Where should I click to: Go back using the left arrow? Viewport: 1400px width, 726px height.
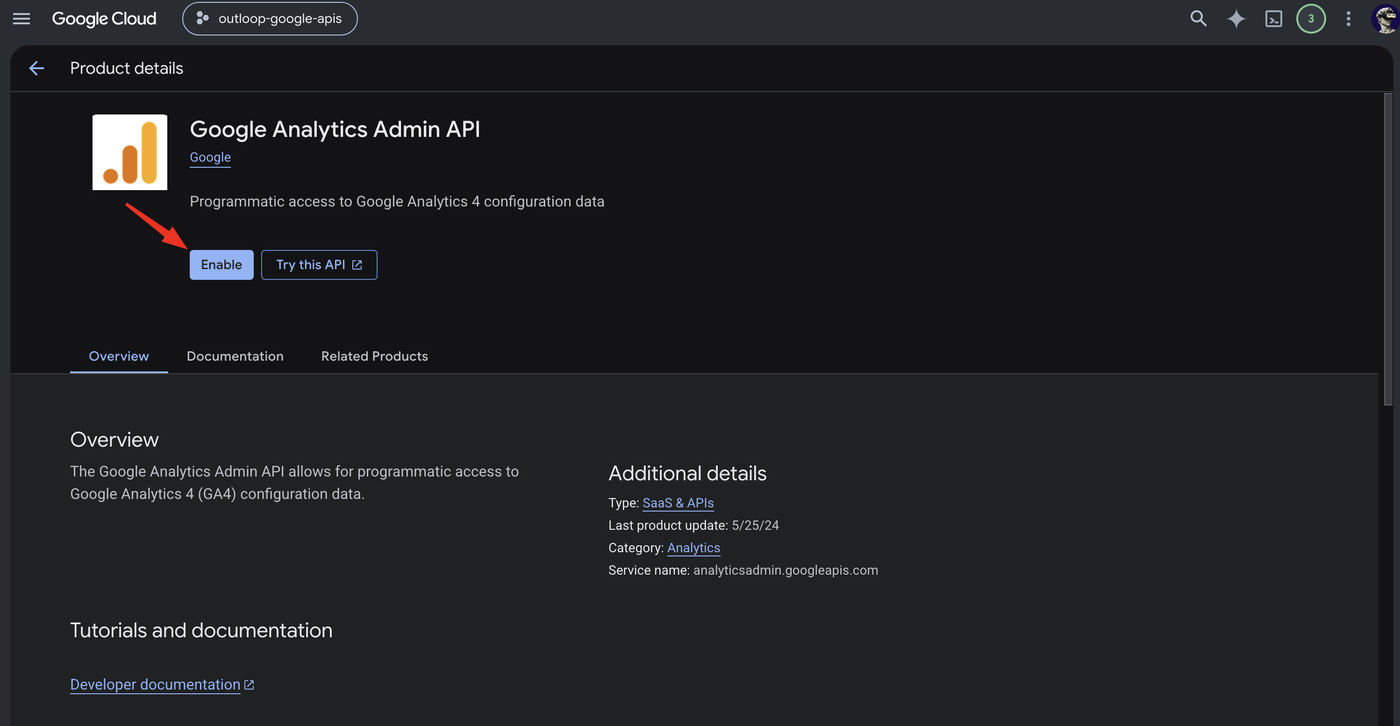36,68
